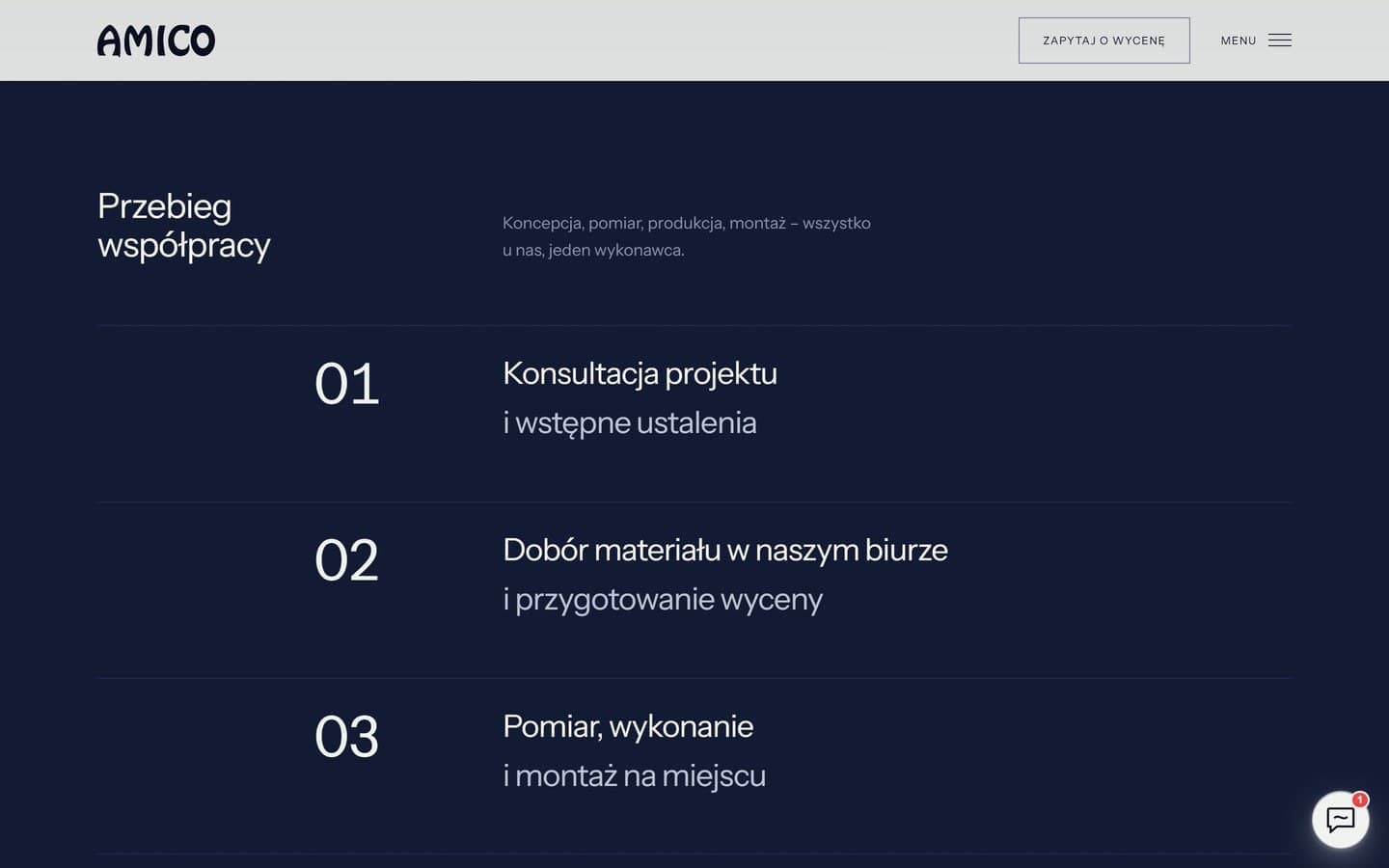This screenshot has height=868, width=1389.
Task: Click 'i przygotowanie wyceny' subtitle
Action: pyautogui.click(x=663, y=599)
